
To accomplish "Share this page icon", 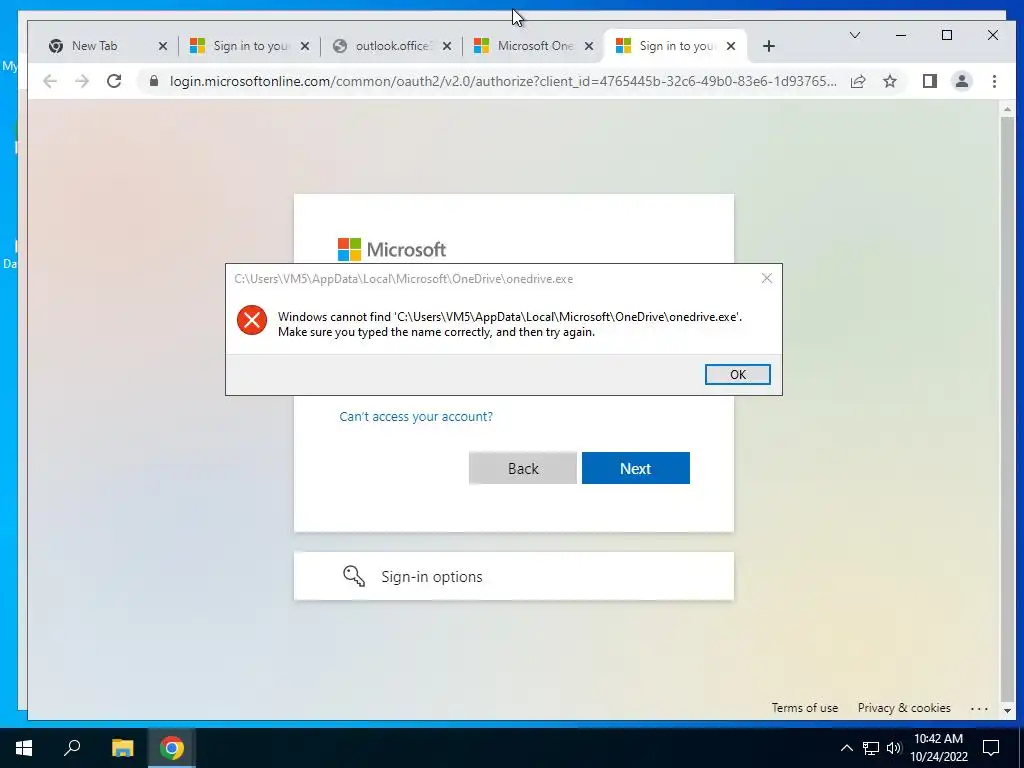I will tap(858, 81).
